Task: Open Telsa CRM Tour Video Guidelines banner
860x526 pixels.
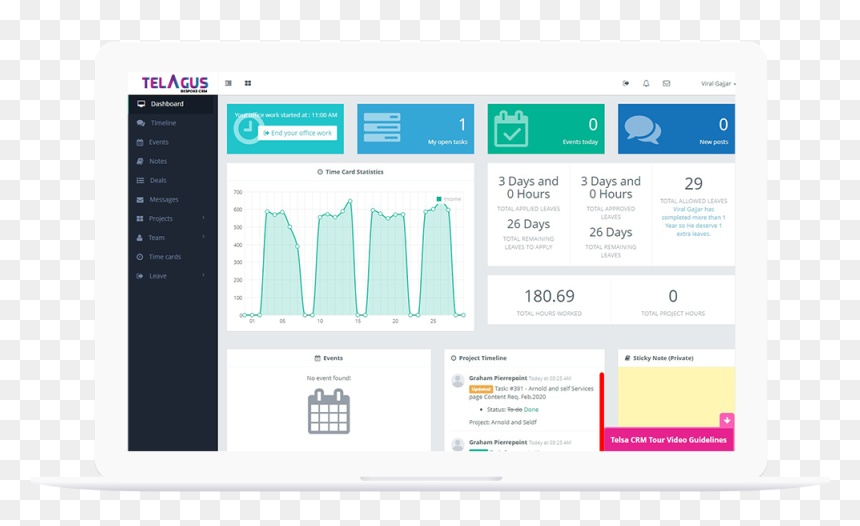Action: coord(669,439)
